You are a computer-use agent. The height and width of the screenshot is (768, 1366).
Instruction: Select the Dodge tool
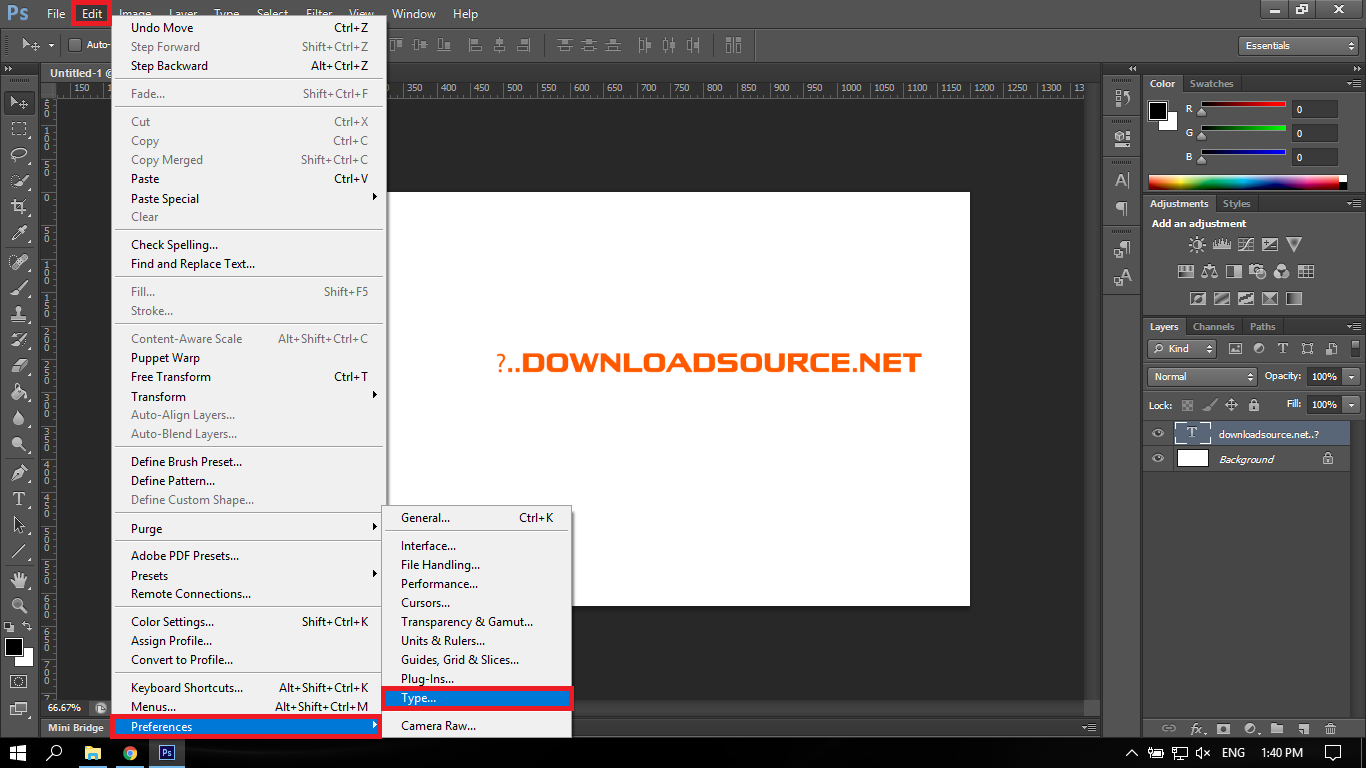[x=19, y=444]
